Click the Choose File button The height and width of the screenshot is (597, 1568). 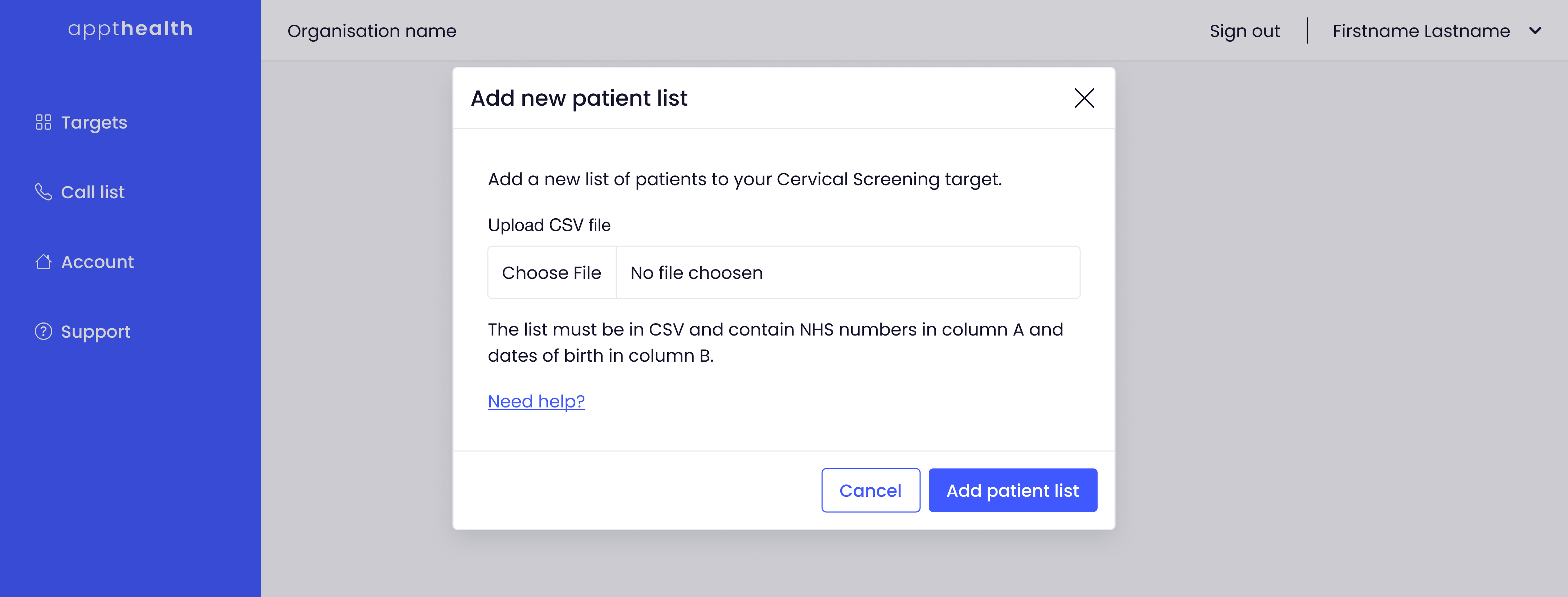click(551, 272)
